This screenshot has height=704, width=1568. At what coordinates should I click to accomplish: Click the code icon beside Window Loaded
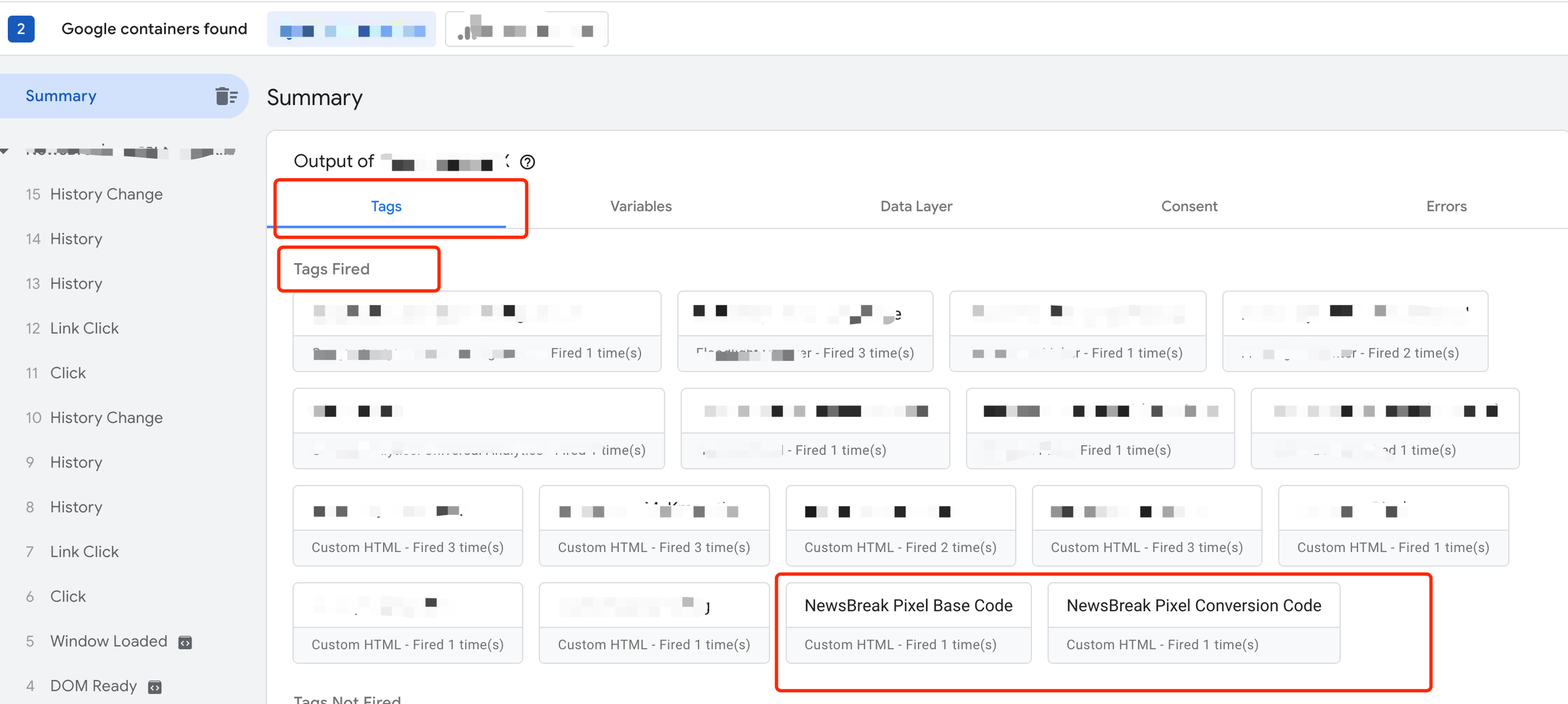click(185, 641)
